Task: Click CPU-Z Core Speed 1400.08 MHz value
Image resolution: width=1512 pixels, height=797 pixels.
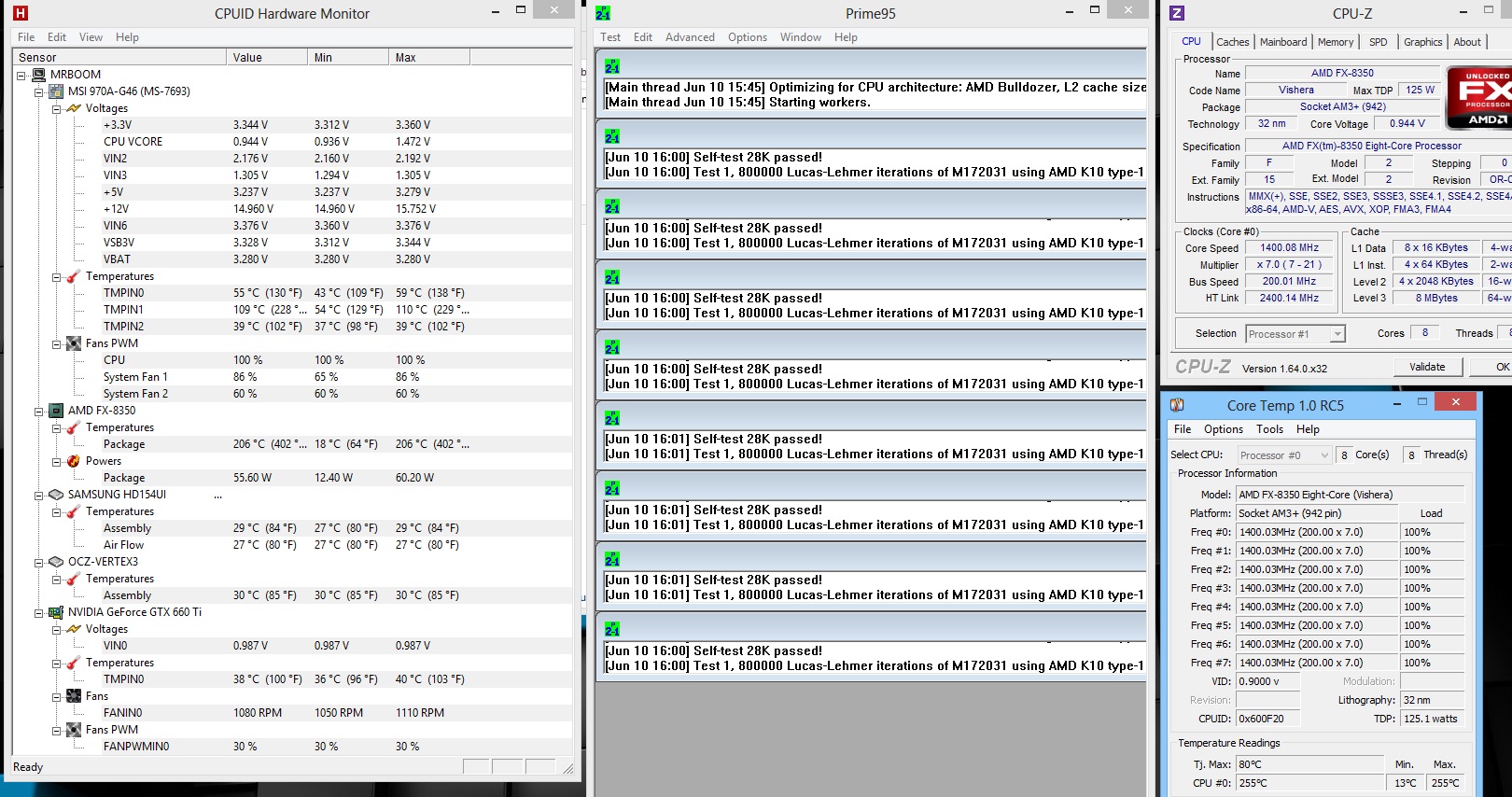Action: tap(1289, 248)
